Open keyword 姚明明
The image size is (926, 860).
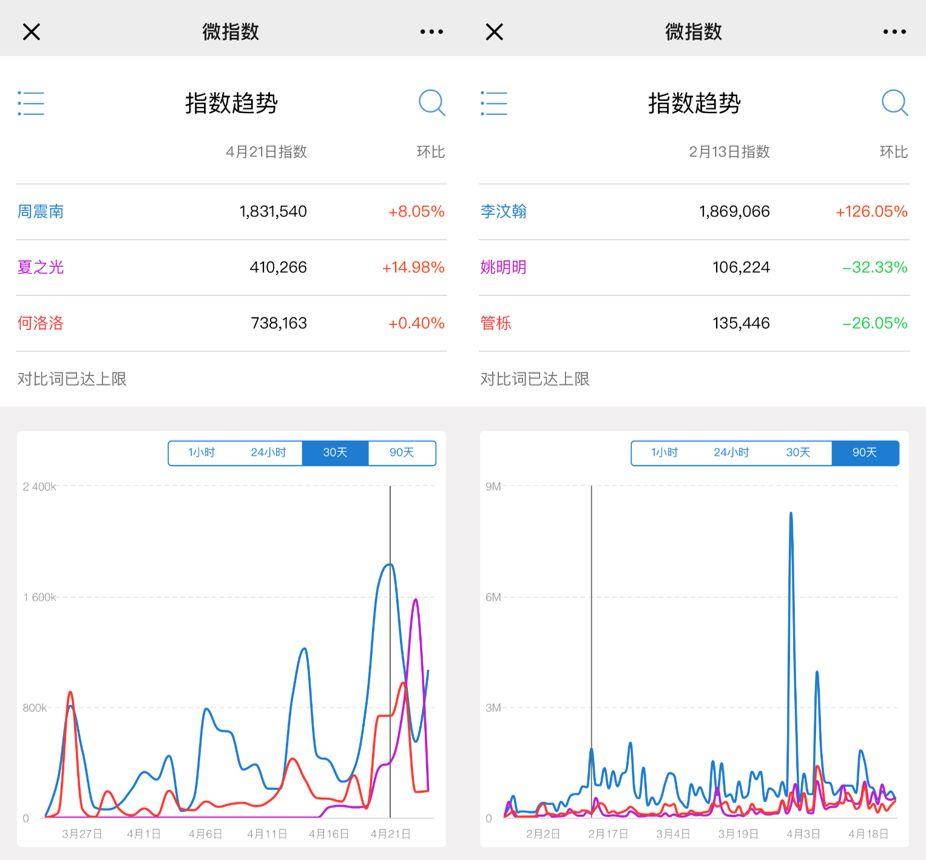coord(503,267)
